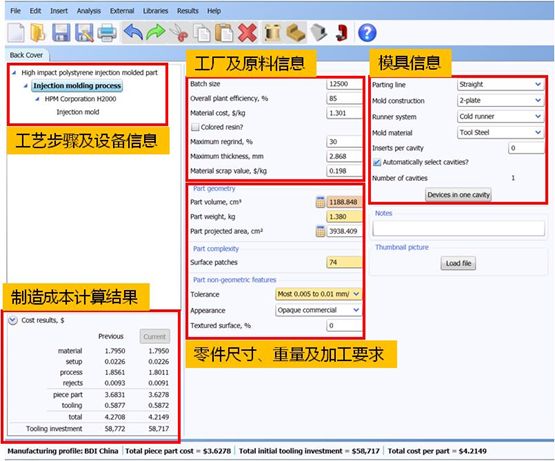Click the New document icon
The height and width of the screenshot is (461, 555).
tap(16, 33)
